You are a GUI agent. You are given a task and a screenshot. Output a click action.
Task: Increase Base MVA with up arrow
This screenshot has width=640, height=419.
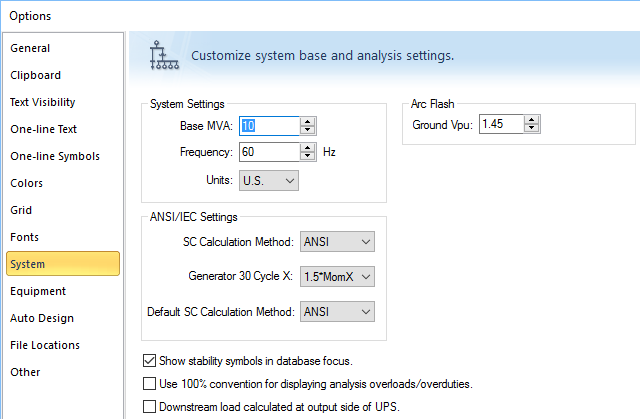click(308, 121)
